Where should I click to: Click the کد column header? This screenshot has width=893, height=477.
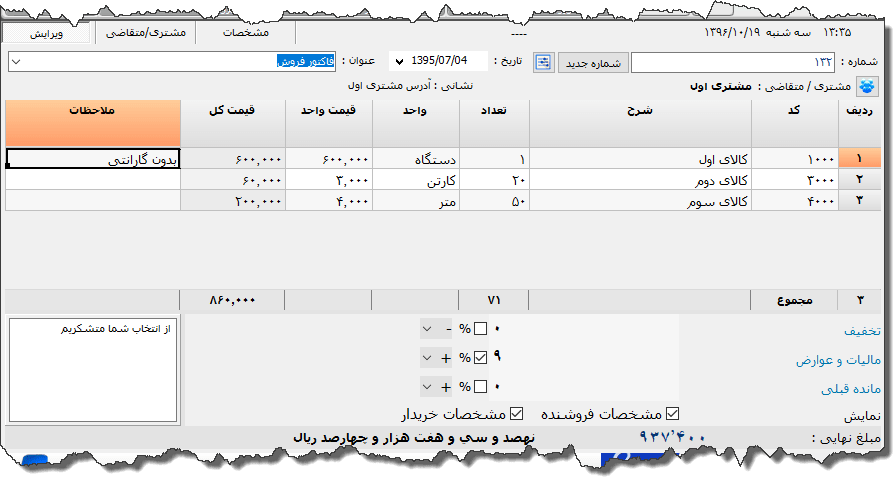click(x=794, y=124)
